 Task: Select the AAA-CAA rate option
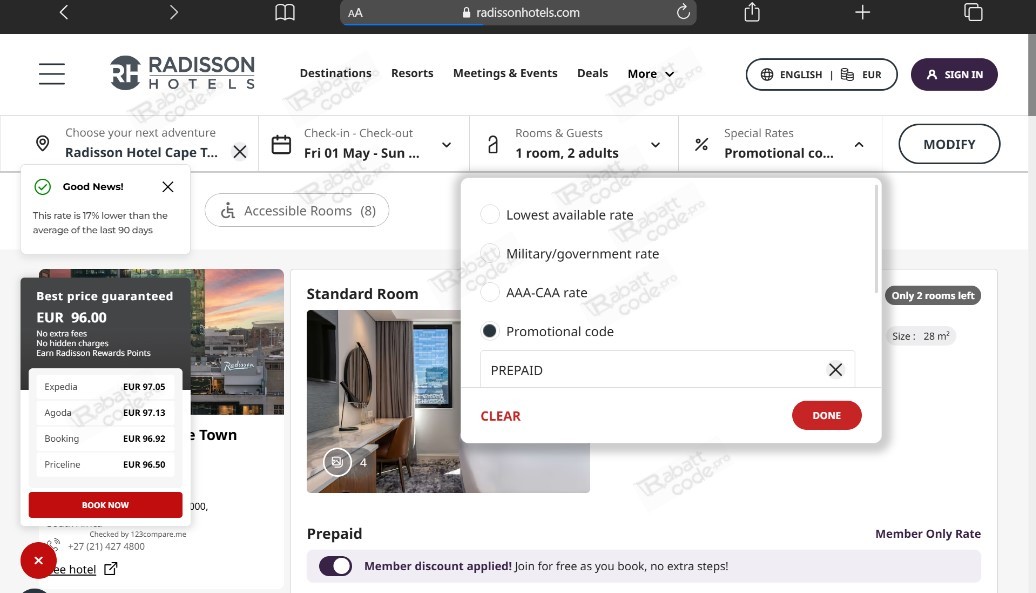[490, 292]
